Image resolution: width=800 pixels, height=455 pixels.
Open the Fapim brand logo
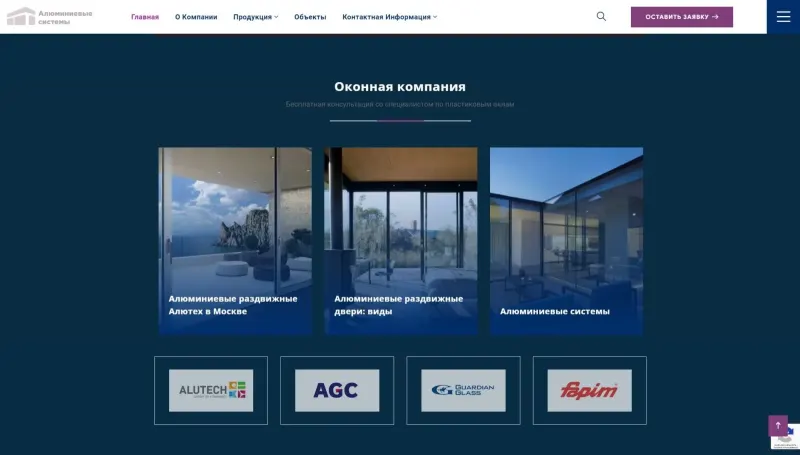(589, 390)
